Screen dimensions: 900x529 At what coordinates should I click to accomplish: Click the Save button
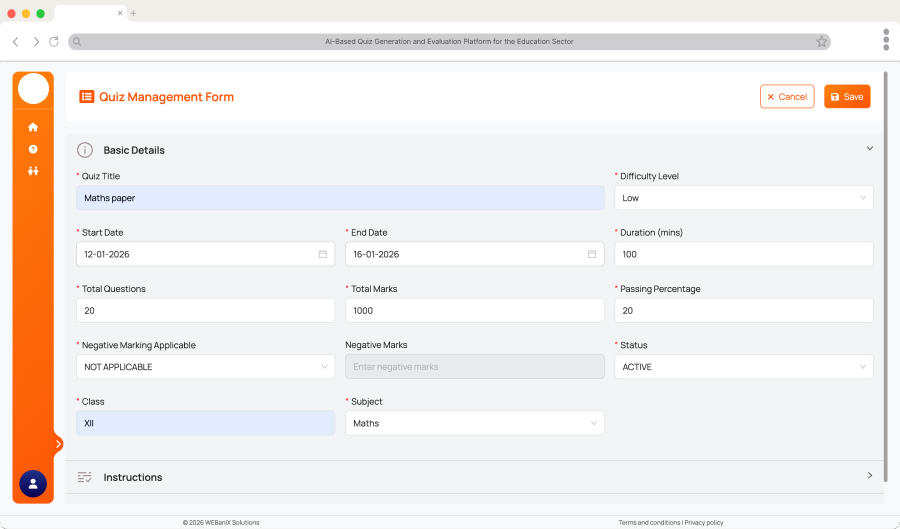847,97
